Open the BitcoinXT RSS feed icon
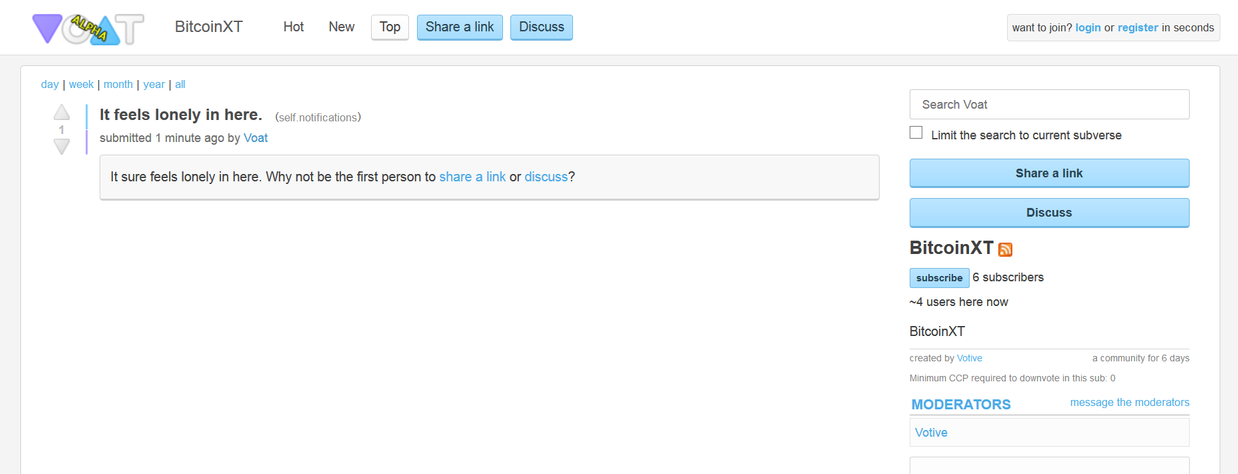The width and height of the screenshot is (1238, 474). [1005, 249]
